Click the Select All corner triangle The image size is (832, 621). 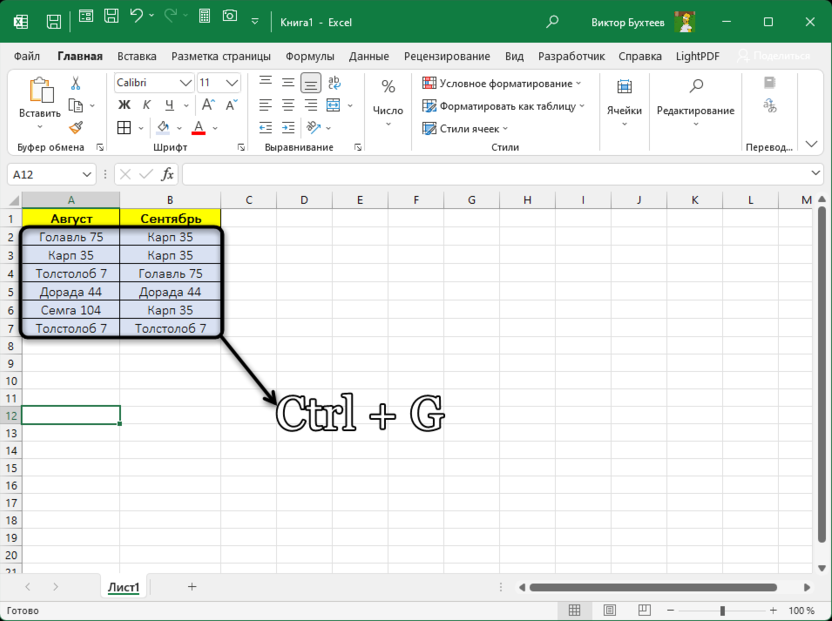14,200
